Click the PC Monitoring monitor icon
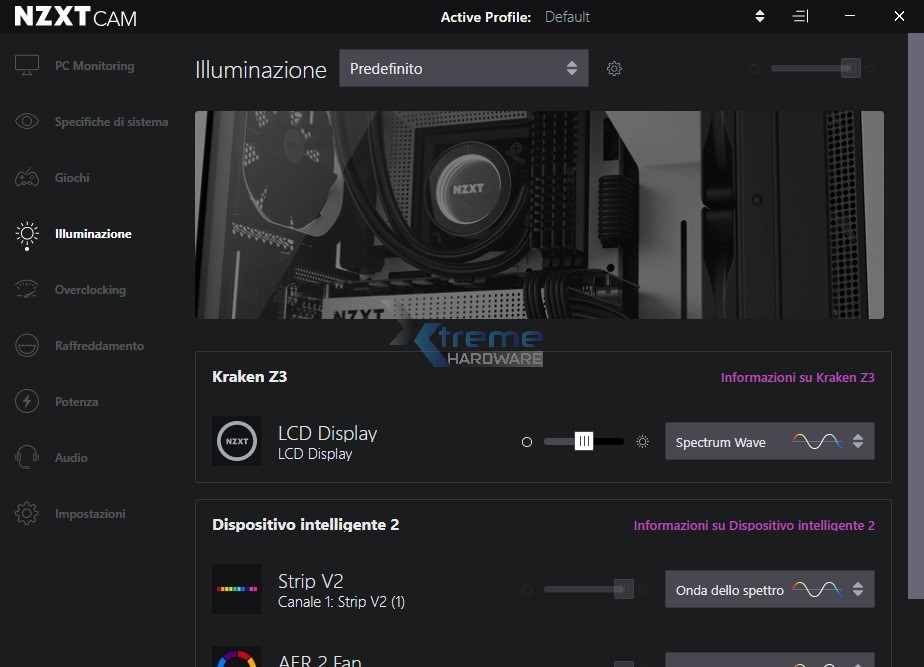Image resolution: width=924 pixels, height=667 pixels. click(27, 66)
